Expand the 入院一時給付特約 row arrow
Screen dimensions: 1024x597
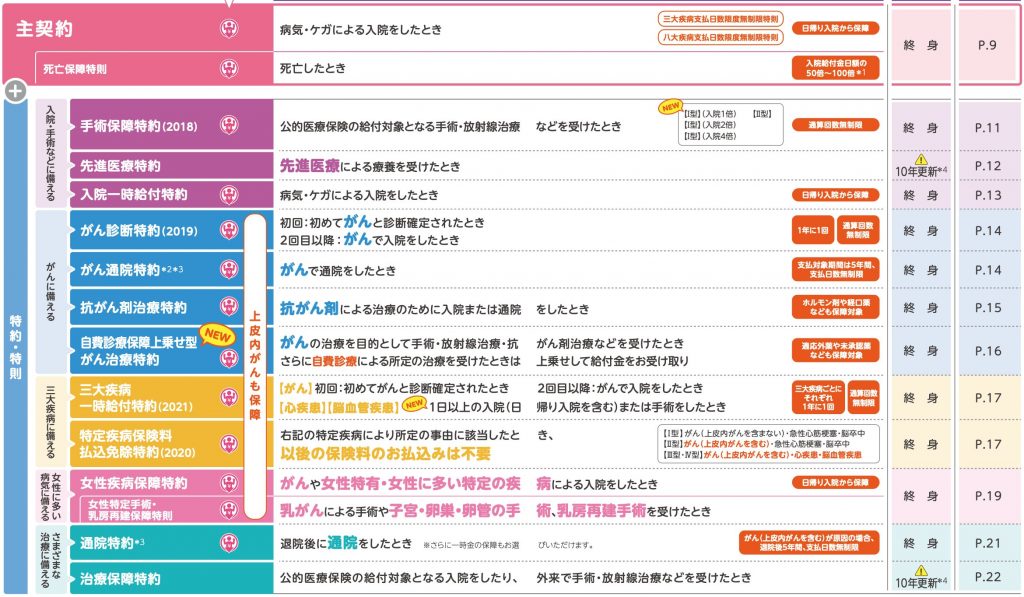(x=73, y=194)
